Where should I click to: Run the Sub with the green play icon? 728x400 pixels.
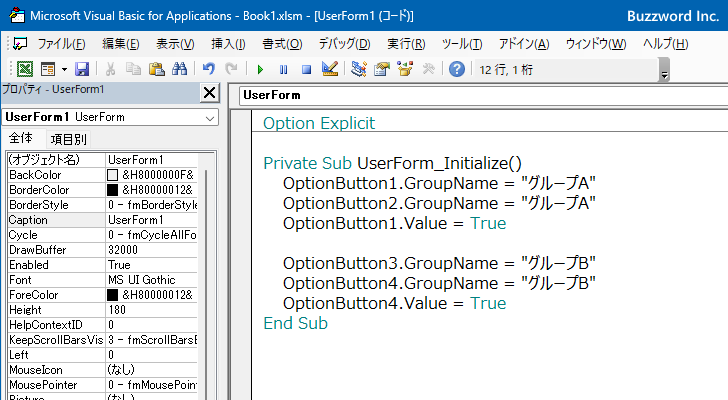260,70
